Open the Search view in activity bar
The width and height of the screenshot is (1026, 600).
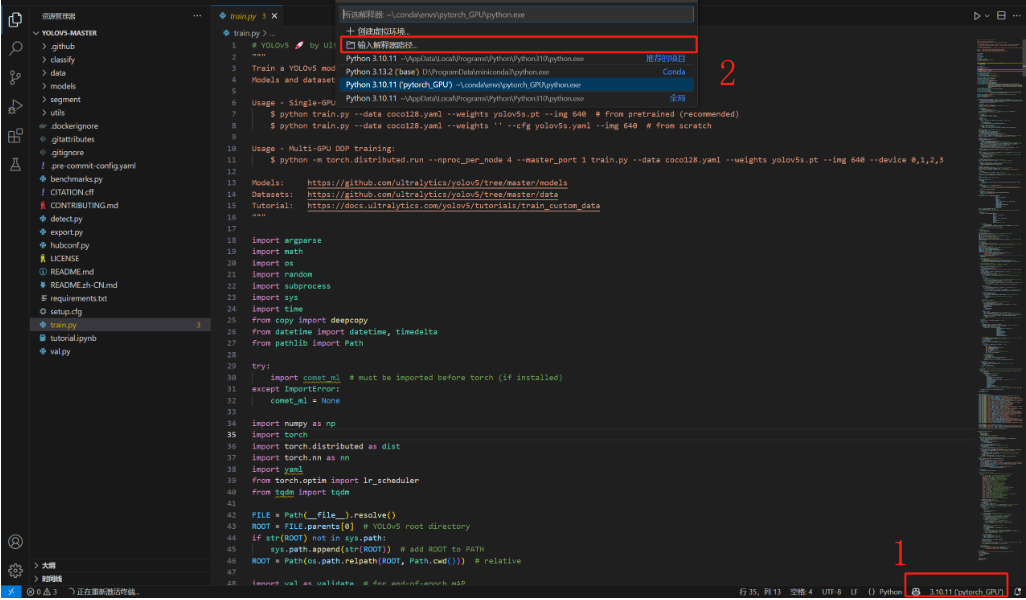pos(15,48)
